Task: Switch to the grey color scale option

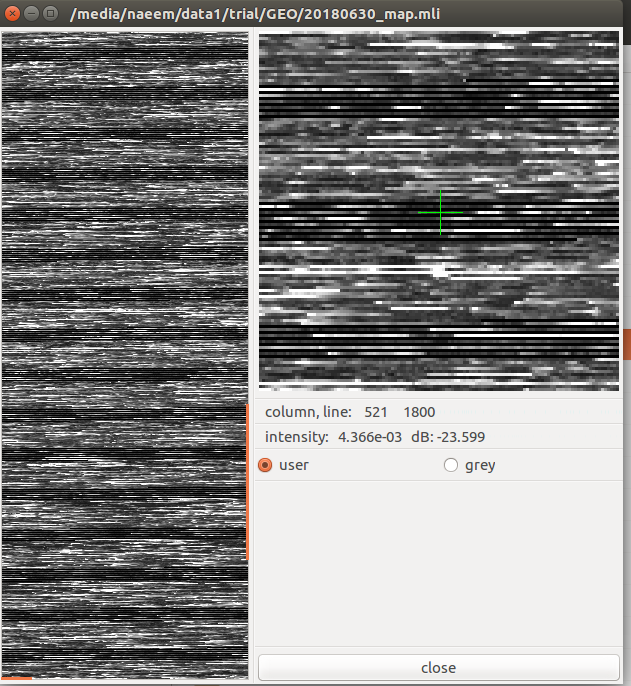Action: pyautogui.click(x=451, y=465)
